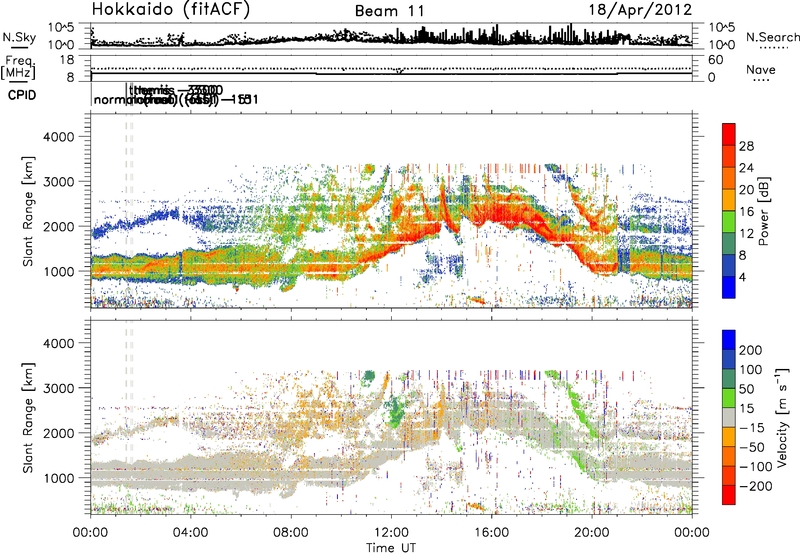Click the 'Beam 11' label
800x554 pixels.
click(390, 11)
